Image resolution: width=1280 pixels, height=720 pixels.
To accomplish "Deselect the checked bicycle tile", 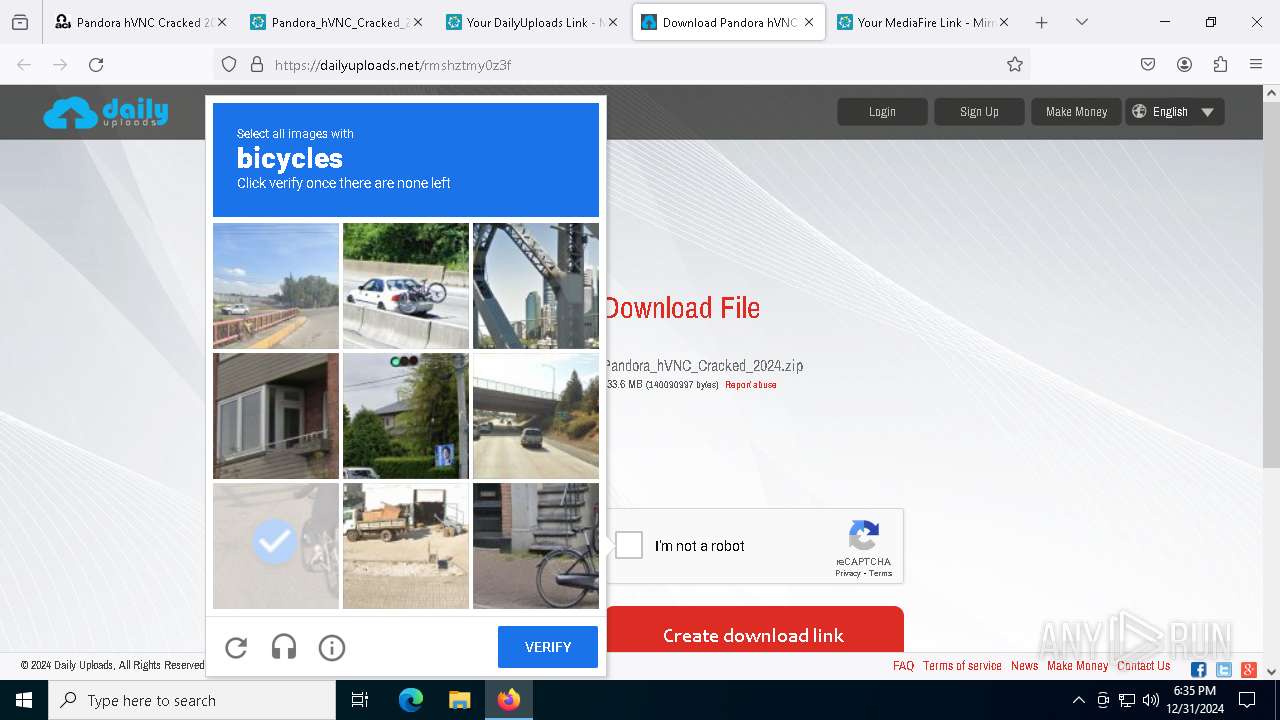I will point(276,546).
